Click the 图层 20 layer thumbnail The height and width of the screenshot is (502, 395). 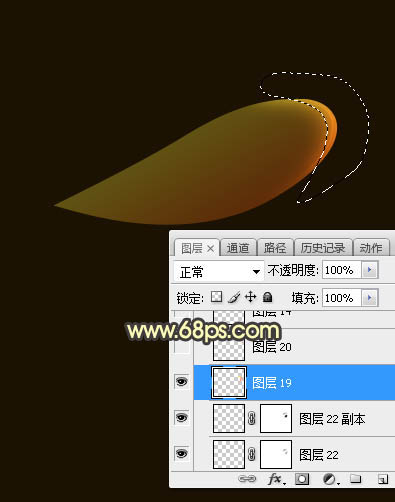coord(229,347)
